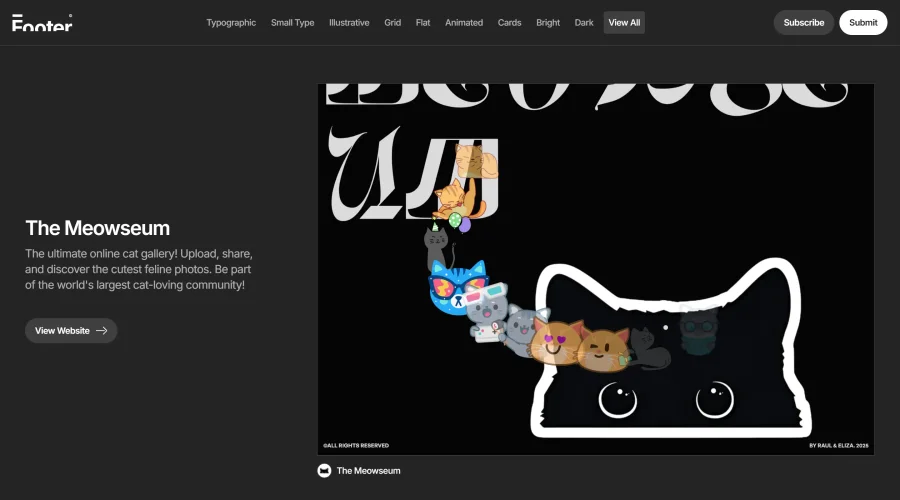
Task: Open the Typographic category
Action: [231, 22]
